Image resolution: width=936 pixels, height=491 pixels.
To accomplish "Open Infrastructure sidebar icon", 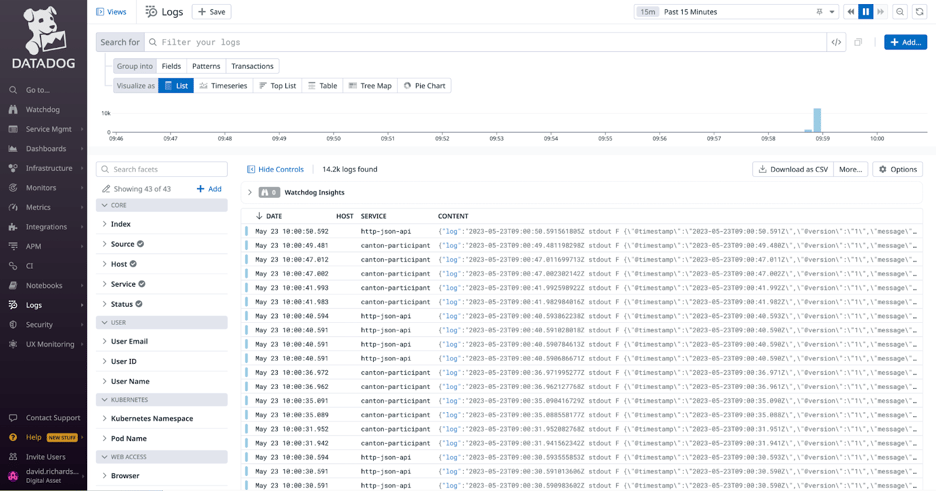I will [13, 168].
